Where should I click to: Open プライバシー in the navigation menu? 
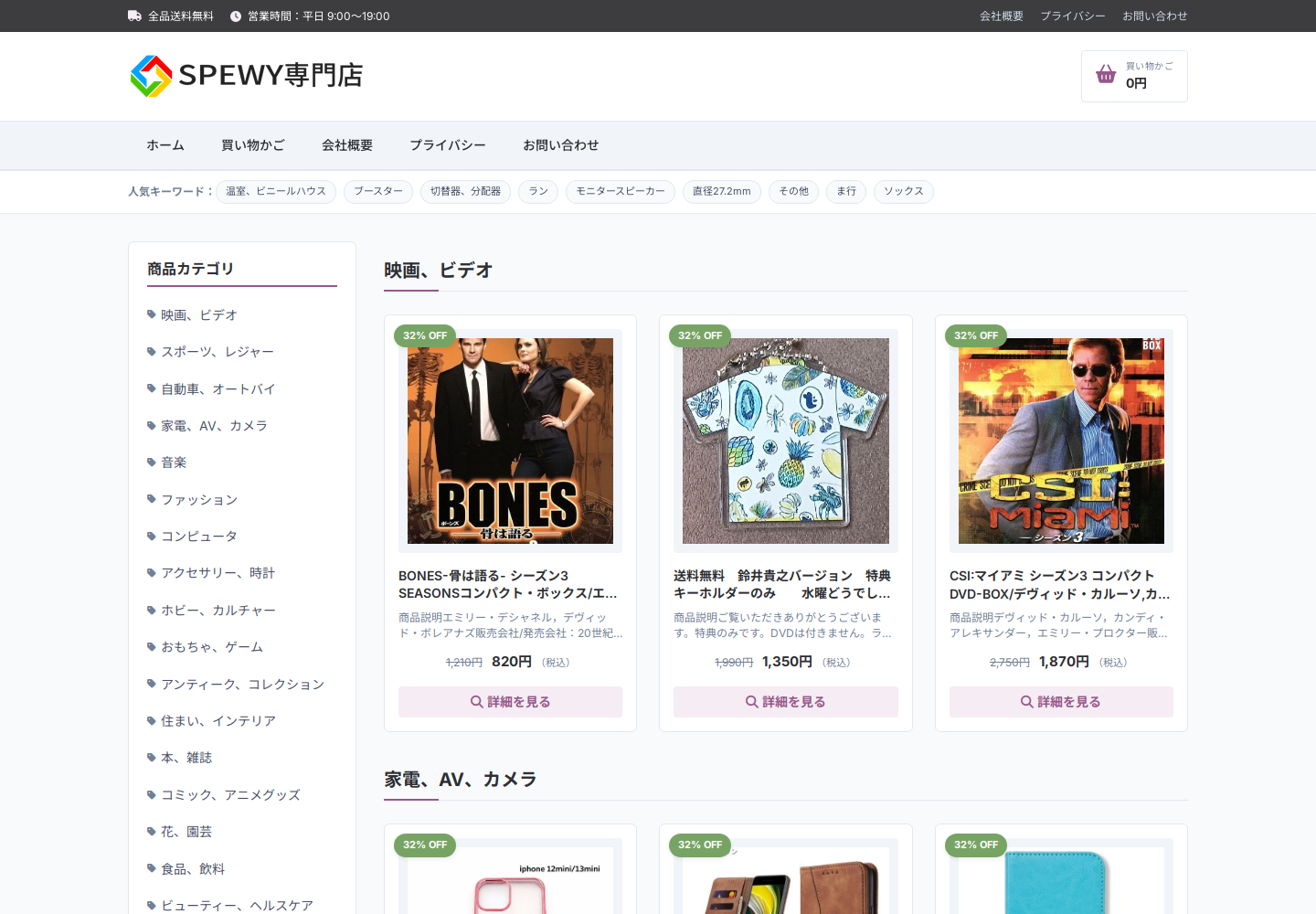pyautogui.click(x=448, y=145)
